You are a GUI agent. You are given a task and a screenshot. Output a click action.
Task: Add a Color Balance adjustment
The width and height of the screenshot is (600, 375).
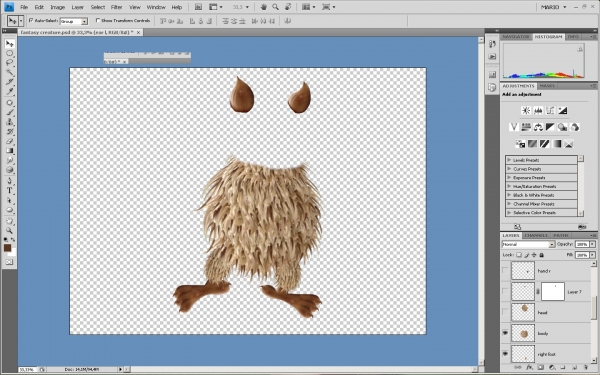538,127
